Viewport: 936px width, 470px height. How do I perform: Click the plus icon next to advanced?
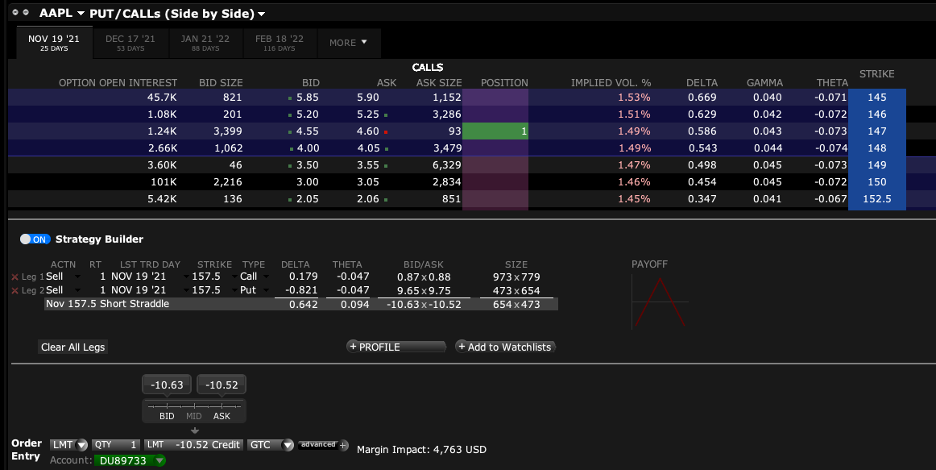343,445
